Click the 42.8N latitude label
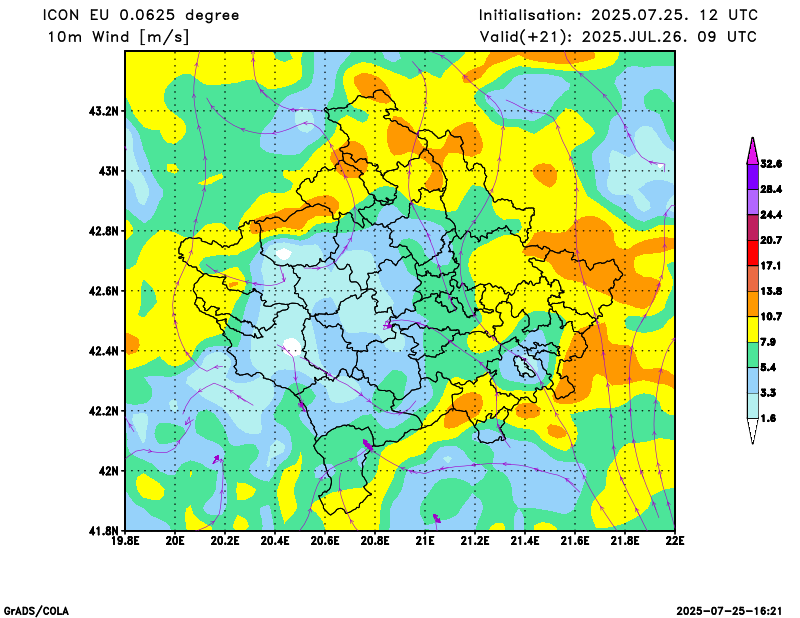This screenshot has height=618, width=800. (104, 231)
